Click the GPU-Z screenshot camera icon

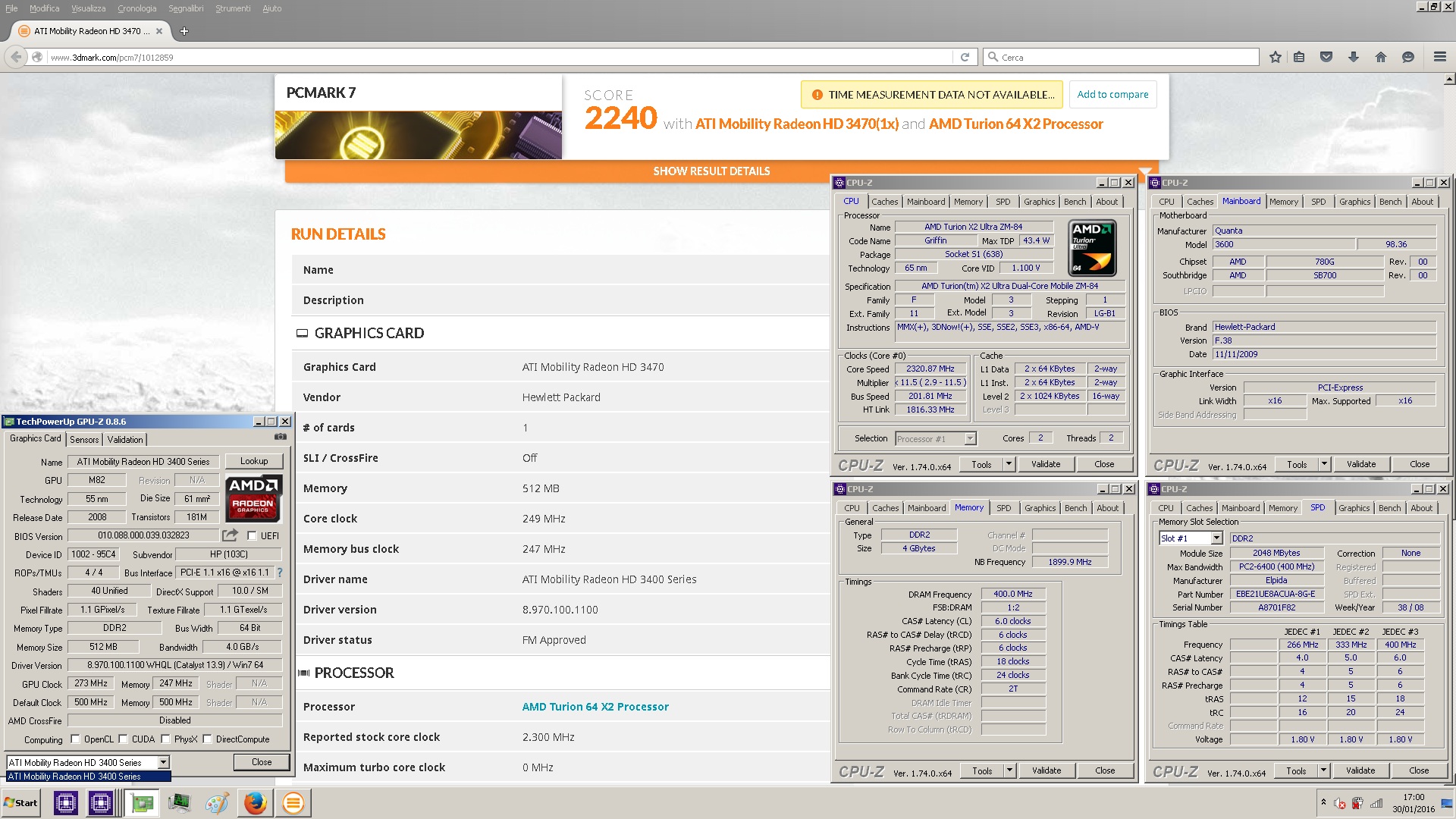tap(281, 437)
